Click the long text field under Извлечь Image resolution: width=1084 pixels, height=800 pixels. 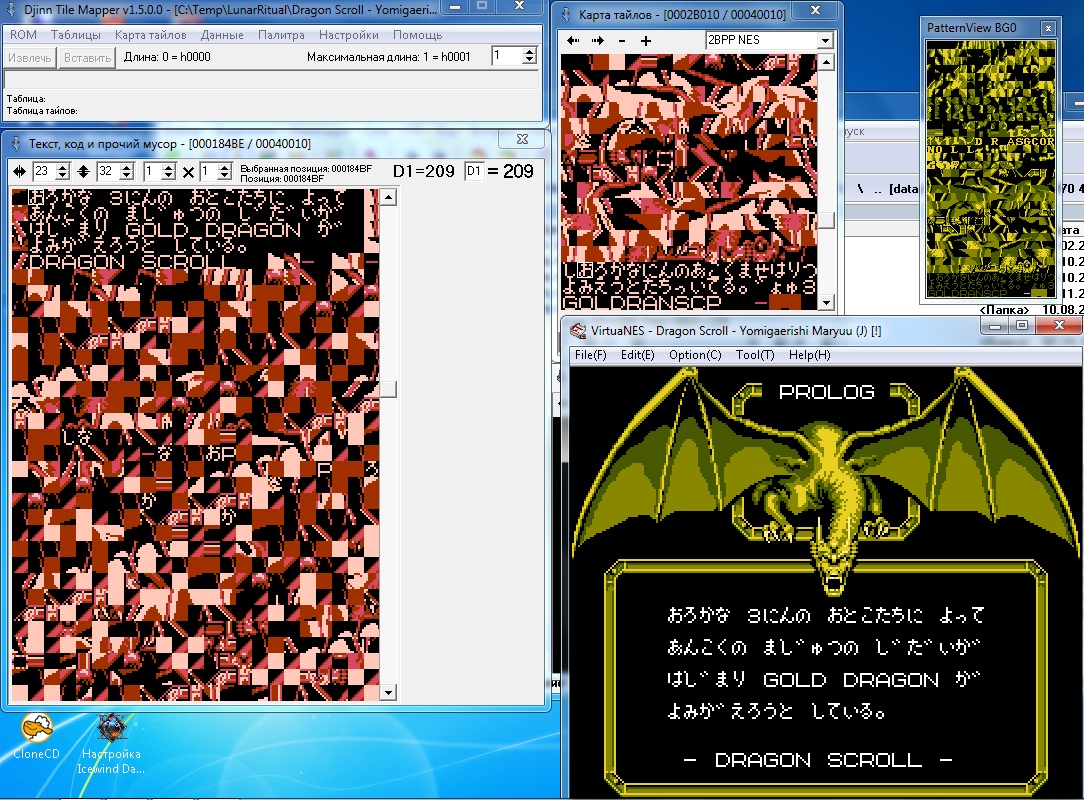pyautogui.click(x=271, y=80)
